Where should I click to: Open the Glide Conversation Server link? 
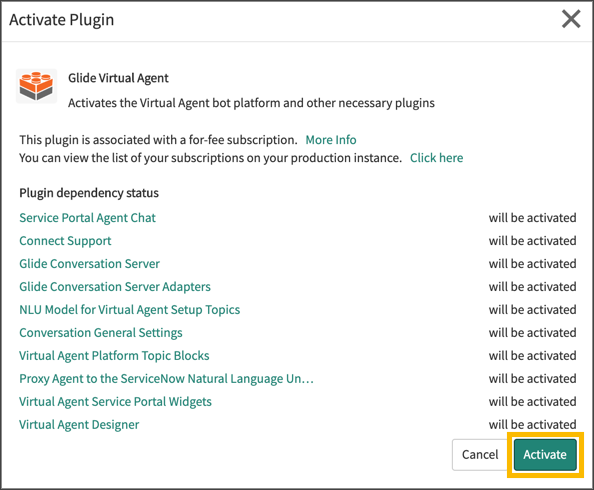click(89, 264)
